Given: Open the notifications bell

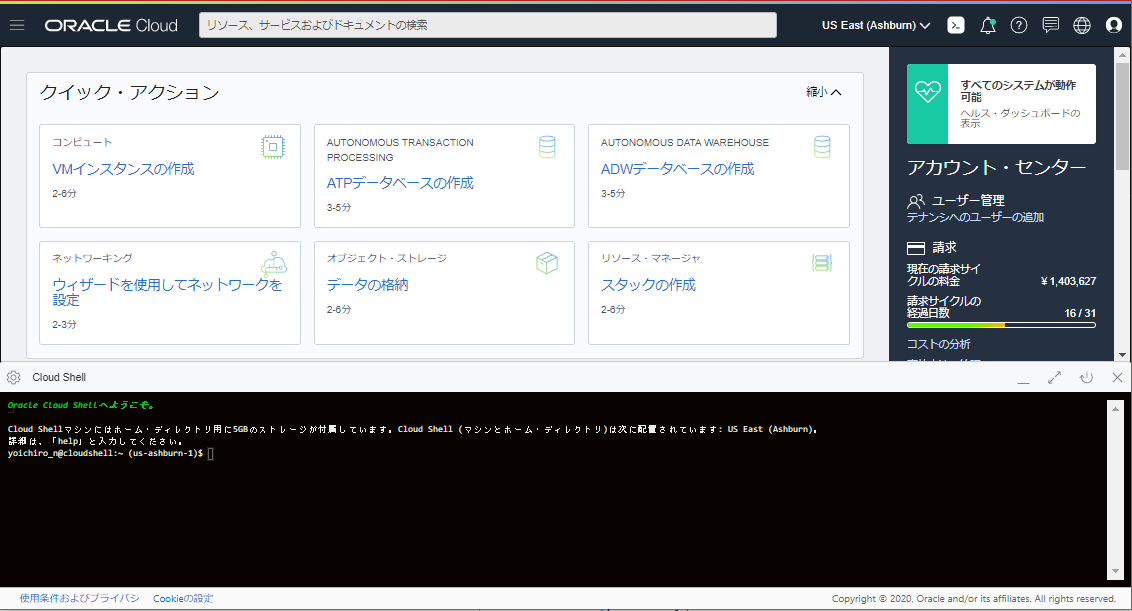Looking at the screenshot, I should tap(988, 25).
